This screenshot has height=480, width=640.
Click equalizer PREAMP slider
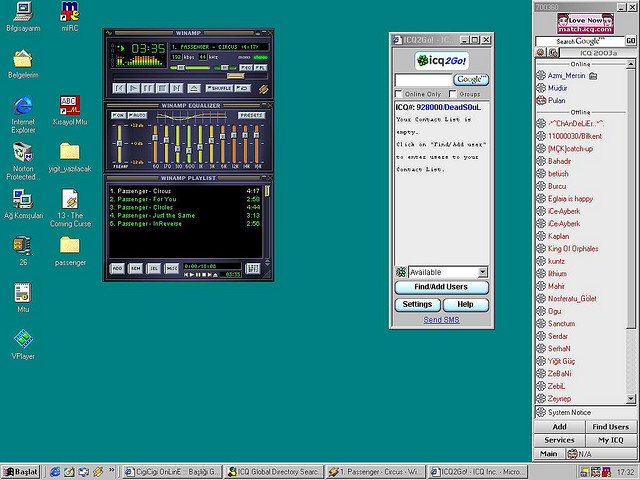(119, 143)
